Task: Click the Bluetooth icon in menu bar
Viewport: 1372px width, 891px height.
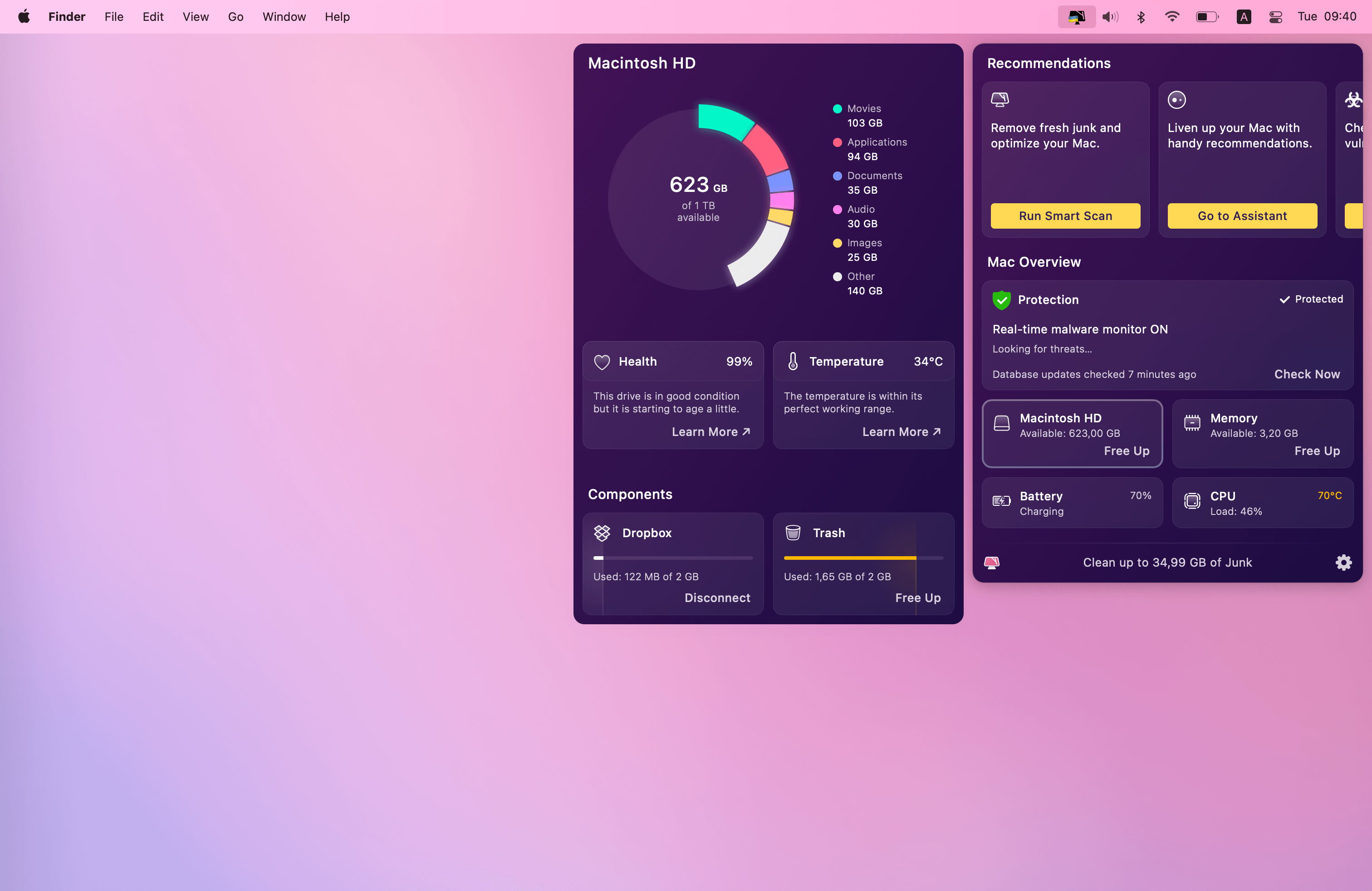Action: 1140,17
